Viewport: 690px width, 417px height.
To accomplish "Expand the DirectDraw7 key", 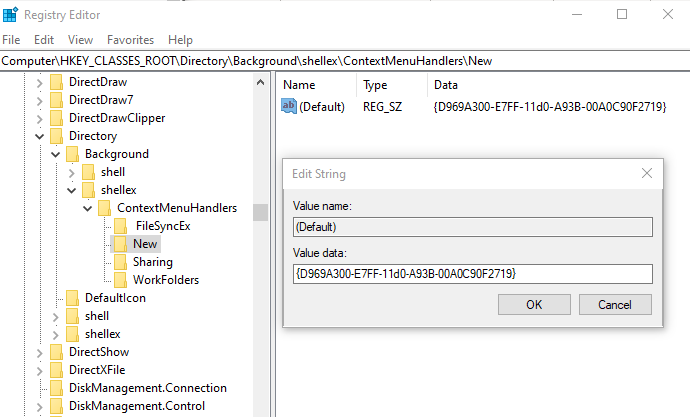I will [40, 101].
